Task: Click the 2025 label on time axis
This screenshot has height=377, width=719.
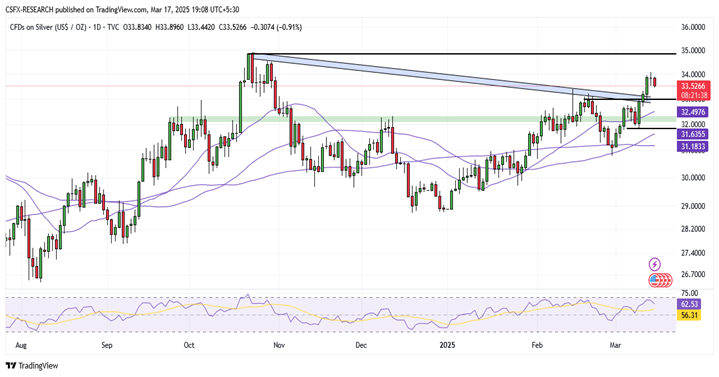Action: pyautogui.click(x=447, y=345)
